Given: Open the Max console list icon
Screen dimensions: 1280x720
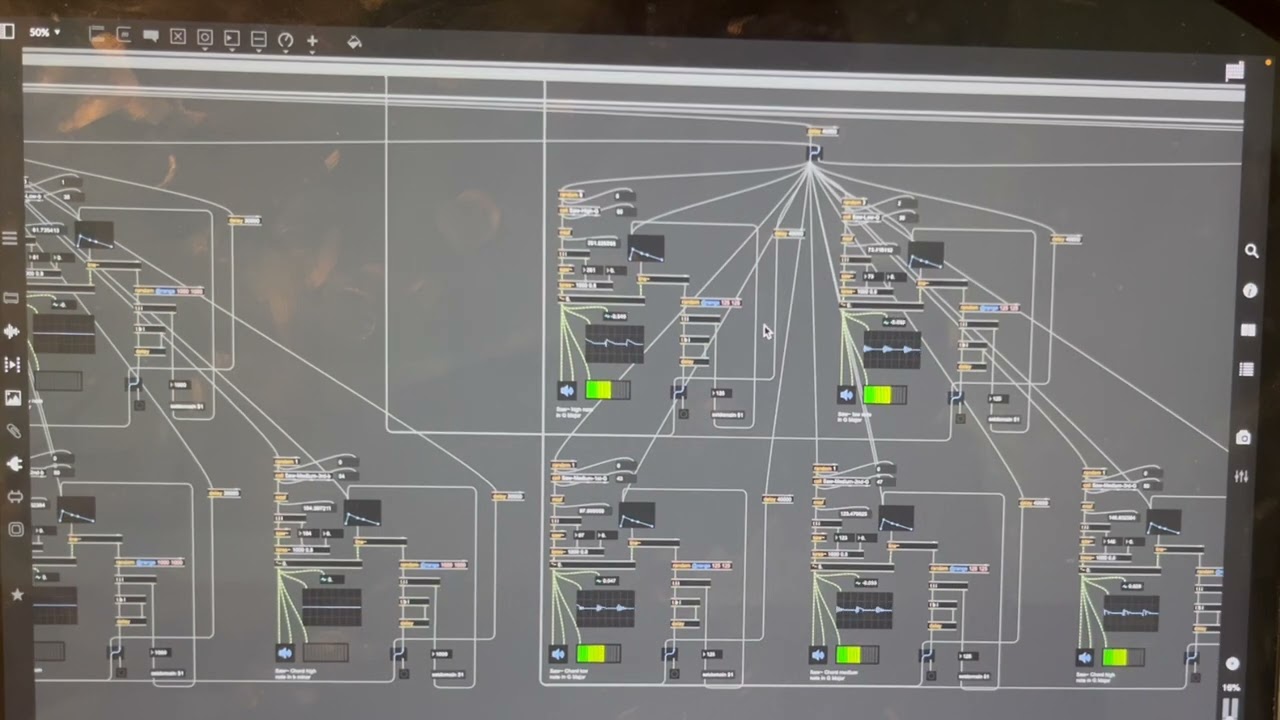Looking at the screenshot, I should coord(1246,370).
